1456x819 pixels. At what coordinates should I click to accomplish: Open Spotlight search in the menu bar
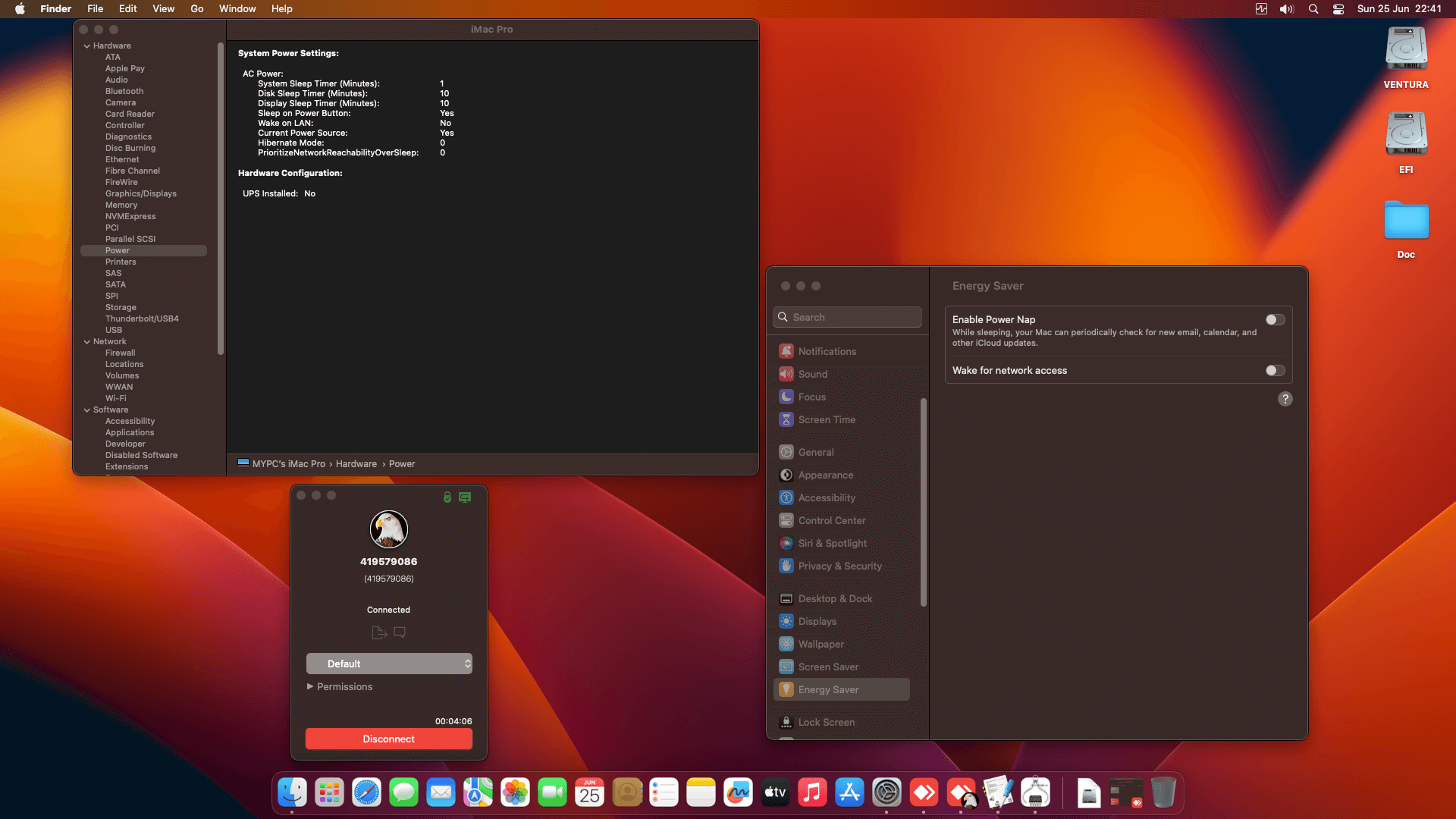(1313, 9)
